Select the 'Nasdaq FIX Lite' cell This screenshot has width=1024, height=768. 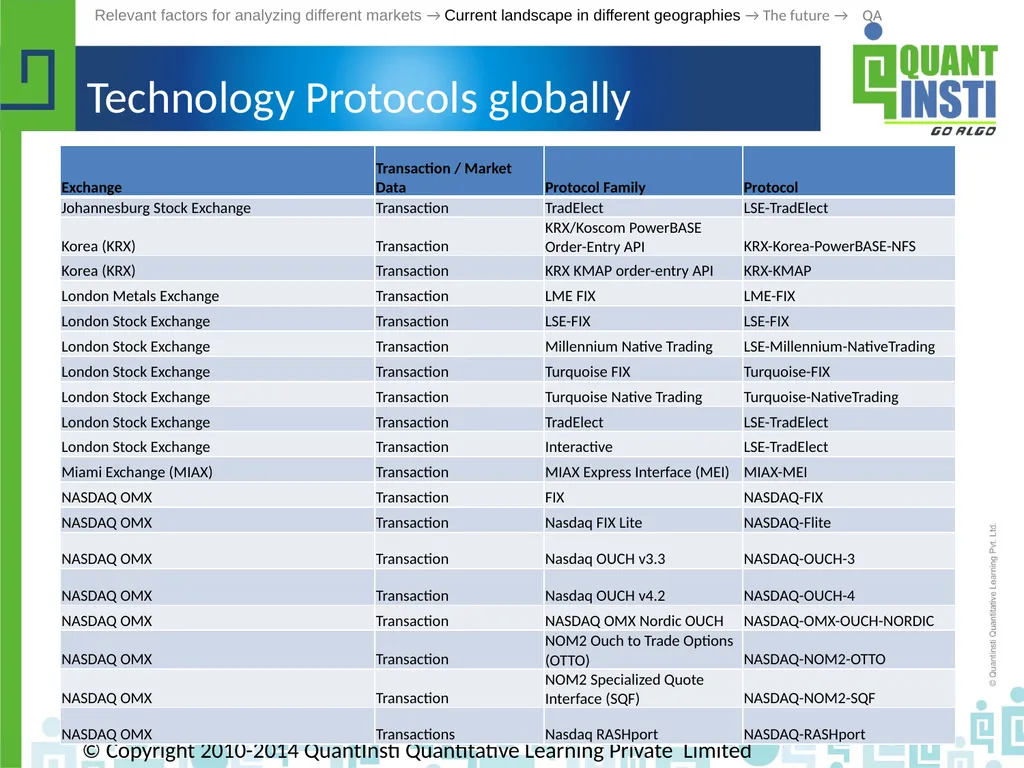click(643, 522)
